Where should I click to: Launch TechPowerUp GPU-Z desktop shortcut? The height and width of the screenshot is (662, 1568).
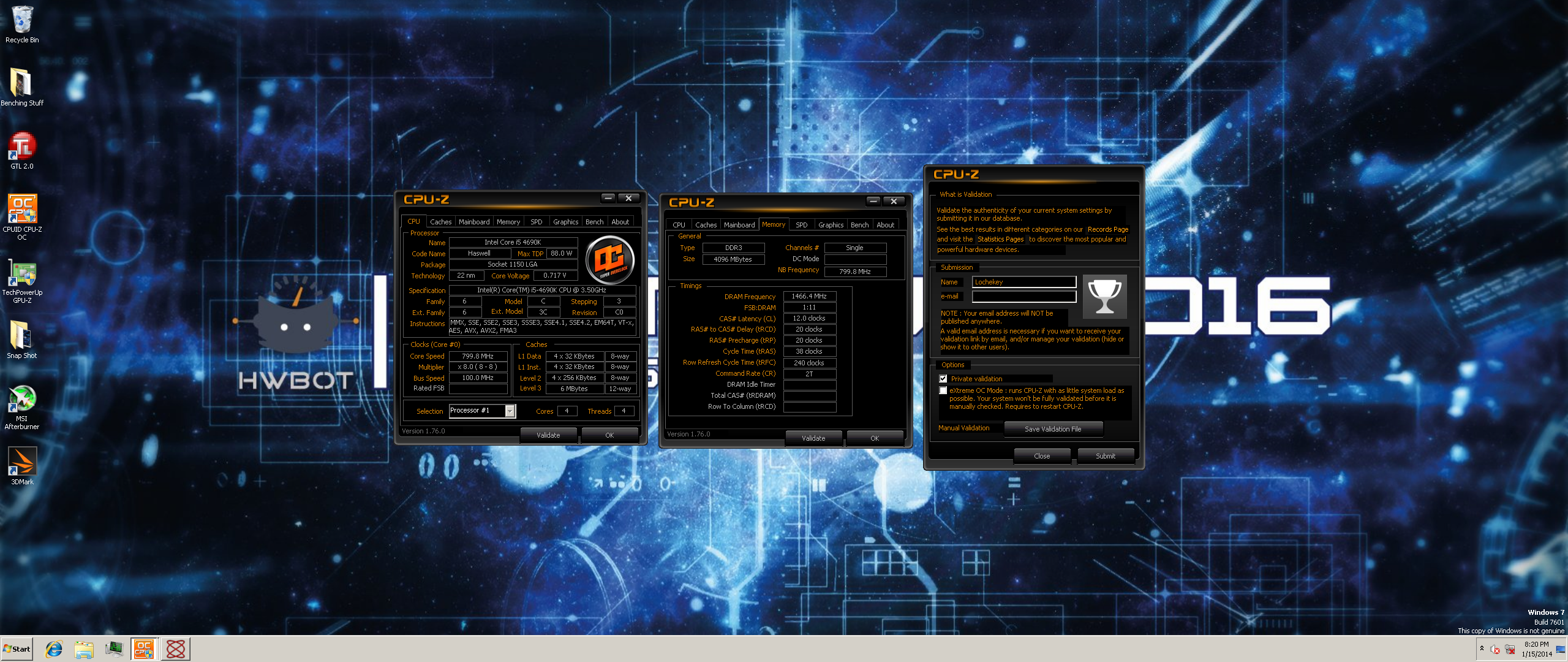pyautogui.click(x=22, y=281)
